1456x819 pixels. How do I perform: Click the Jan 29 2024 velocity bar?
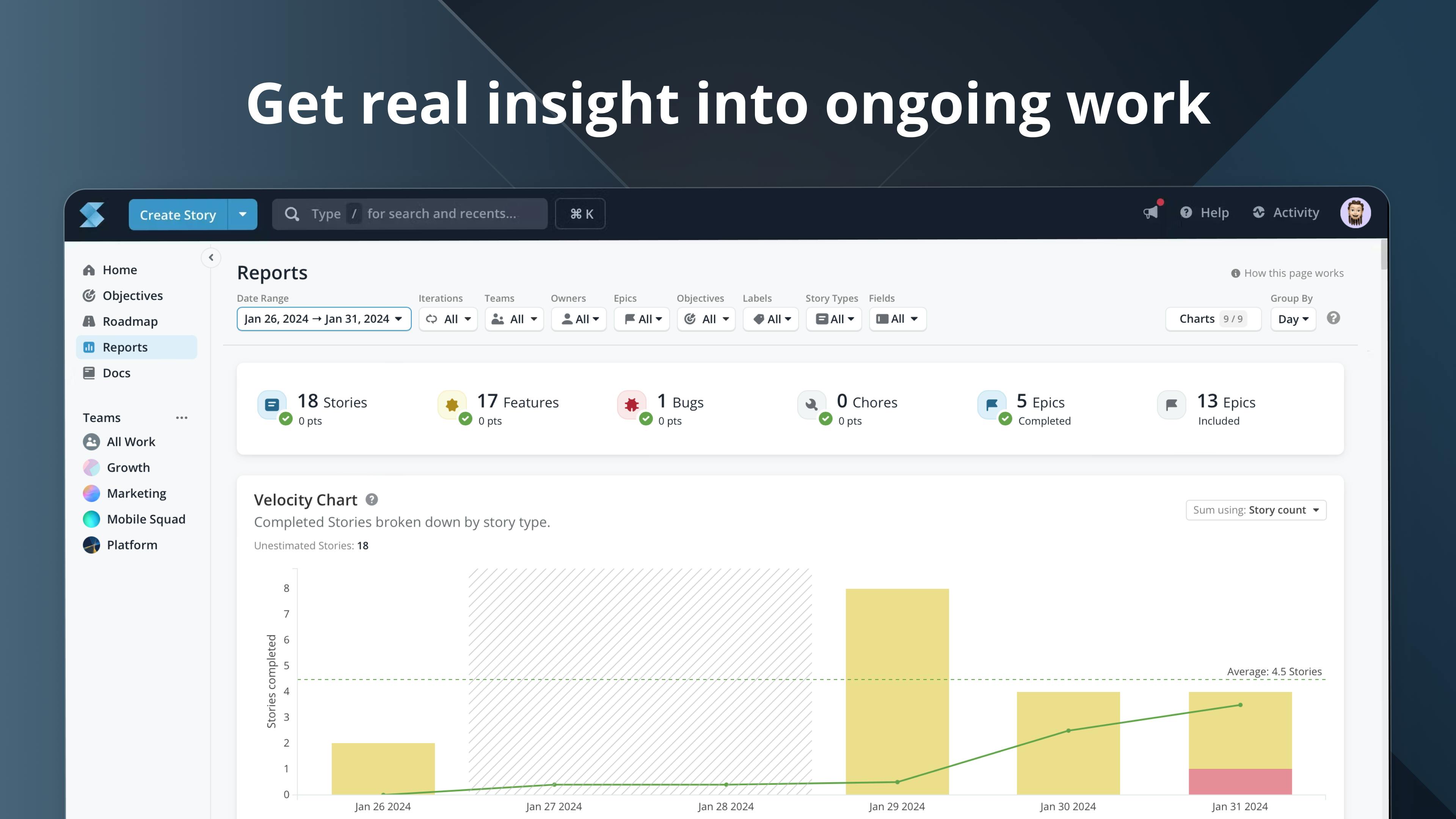(897, 691)
